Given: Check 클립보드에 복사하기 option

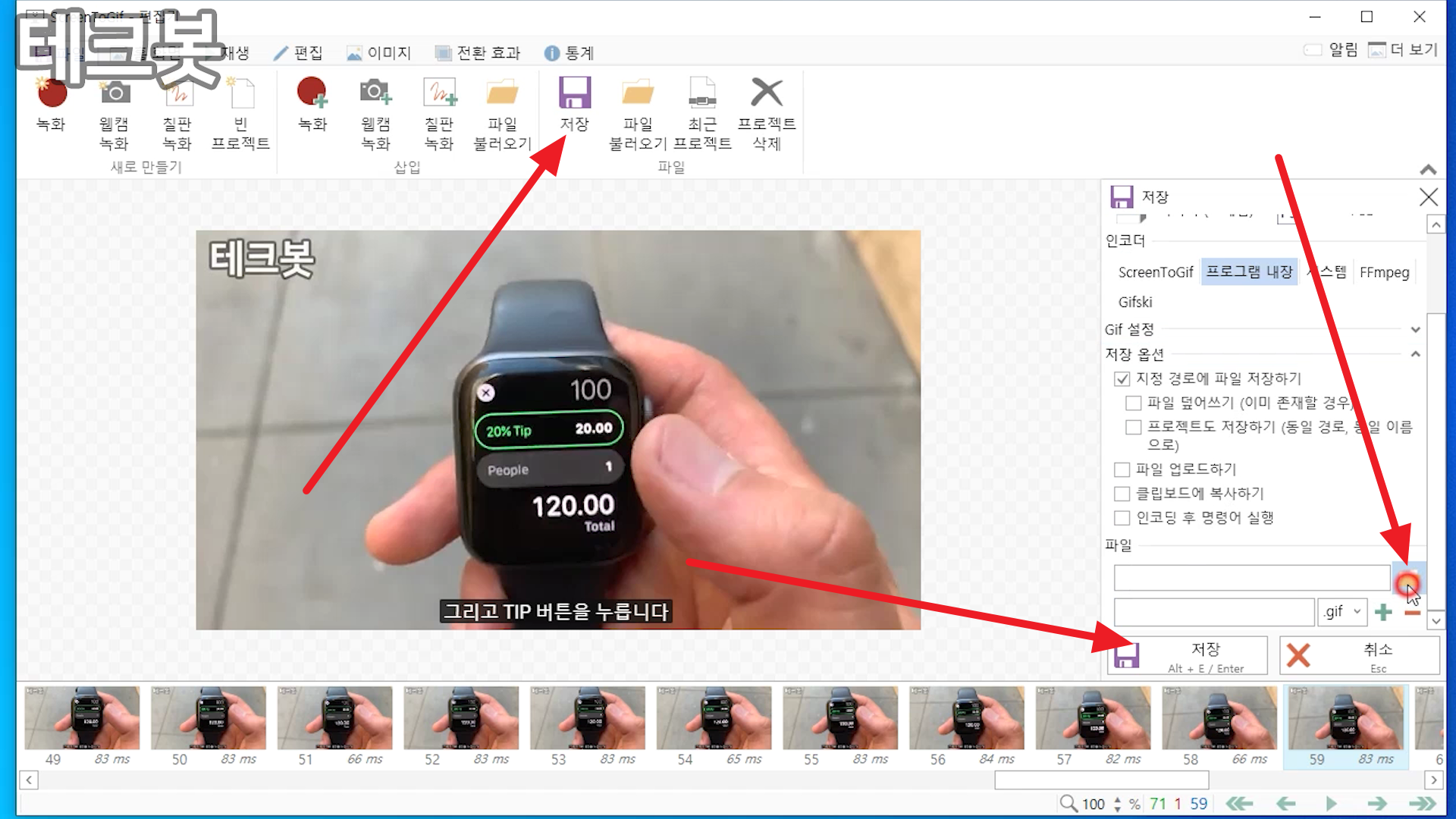Looking at the screenshot, I should point(1122,494).
